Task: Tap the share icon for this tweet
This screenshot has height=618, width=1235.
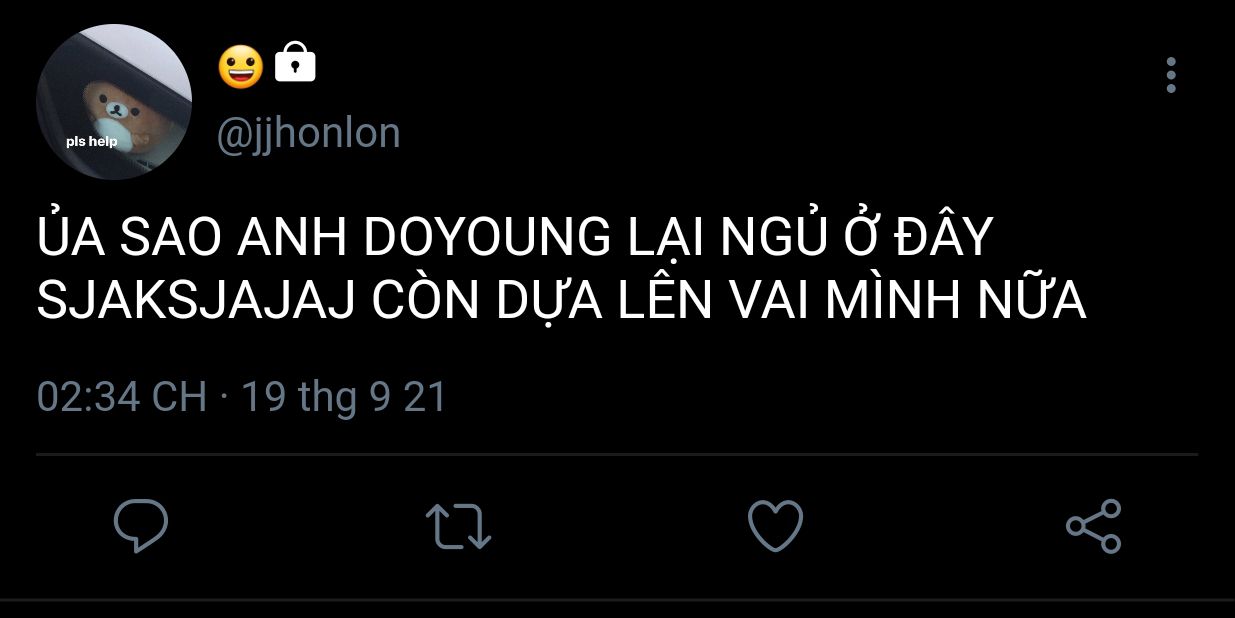Action: [x=1094, y=526]
